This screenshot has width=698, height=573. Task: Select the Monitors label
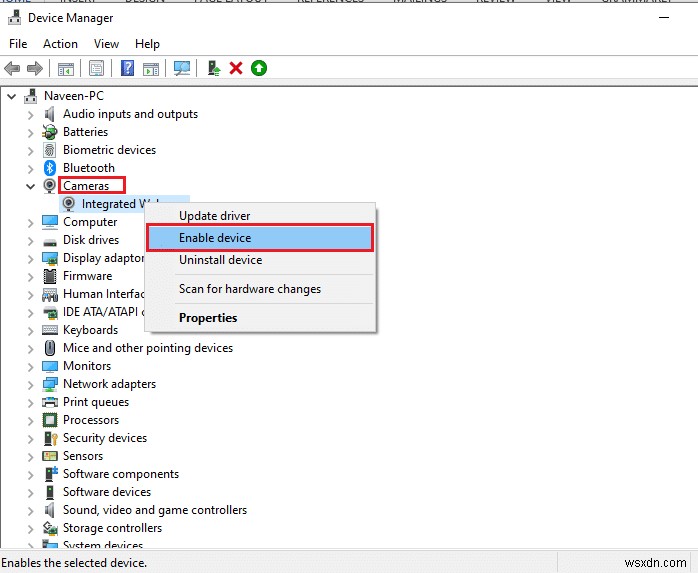(x=87, y=366)
